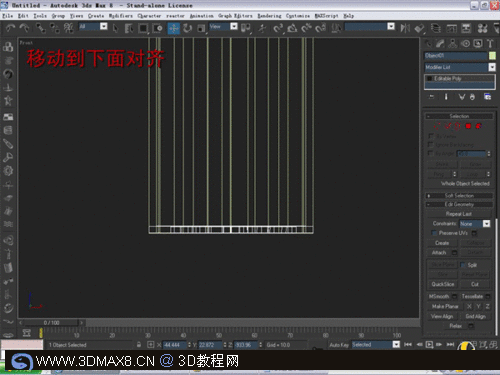Open the selection filter All dropdown
Image resolution: width=500 pixels, height=375 pixels.
[x=104, y=26]
